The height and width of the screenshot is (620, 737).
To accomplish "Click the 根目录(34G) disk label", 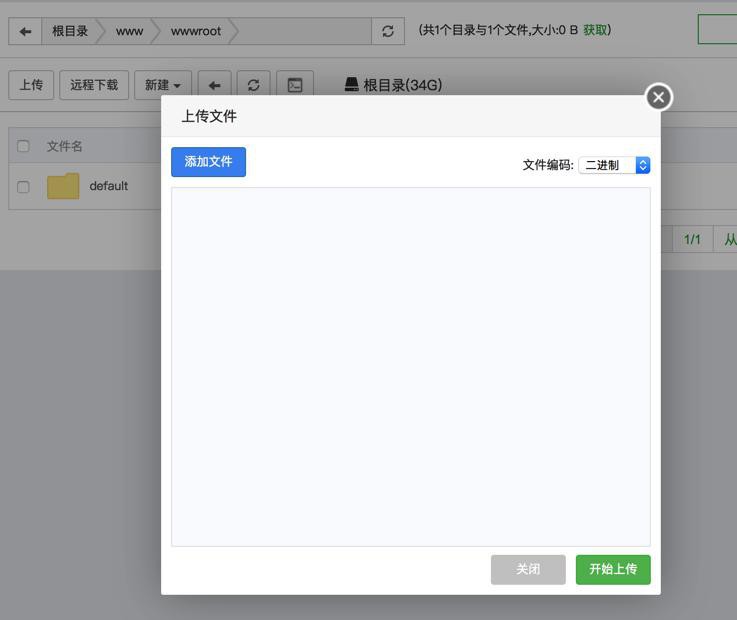I will 402,85.
